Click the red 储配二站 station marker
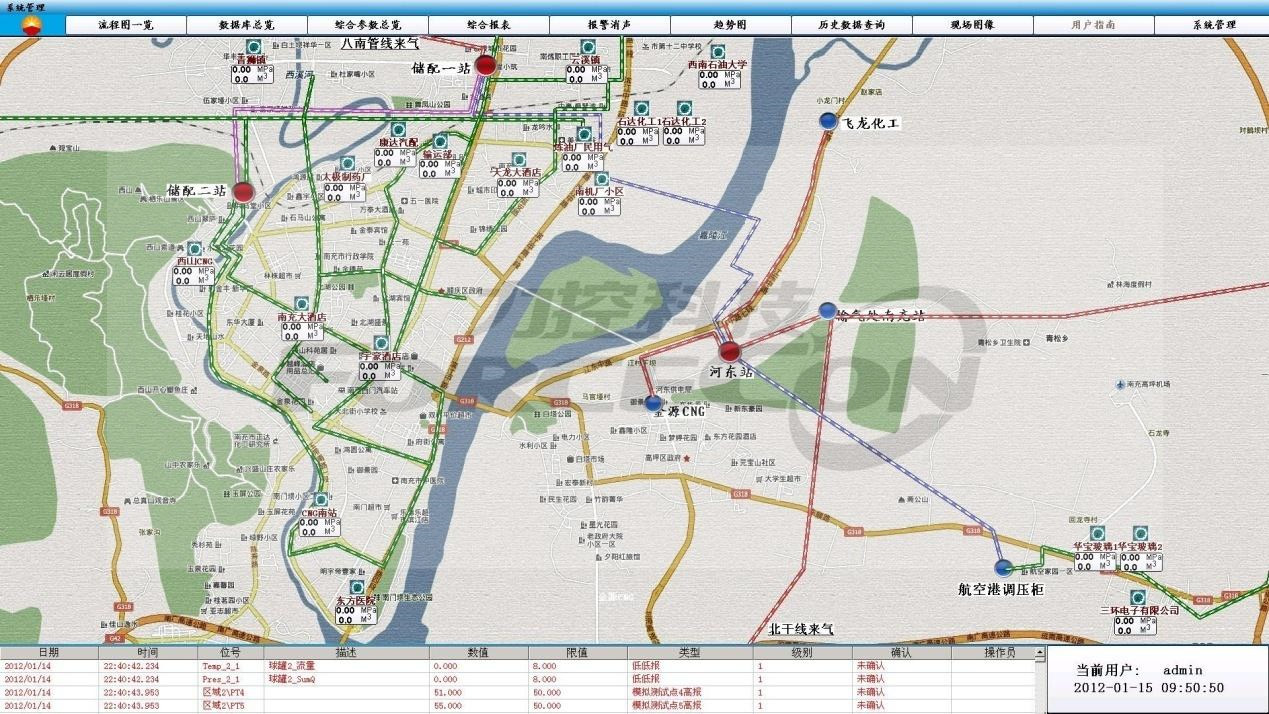Screen dimensions: 1269x714 (x=243, y=192)
